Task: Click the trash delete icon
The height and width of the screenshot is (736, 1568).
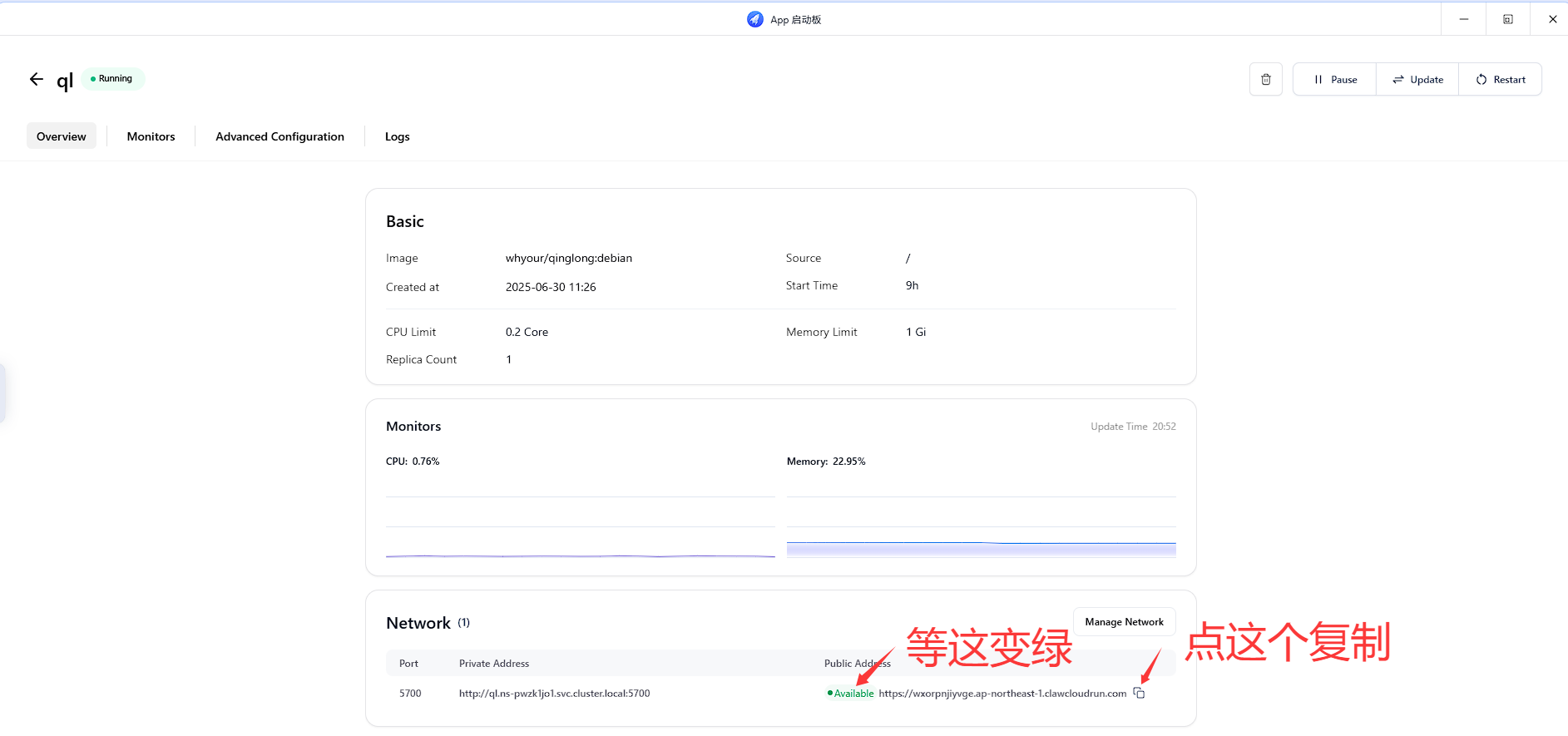Action: point(1265,80)
